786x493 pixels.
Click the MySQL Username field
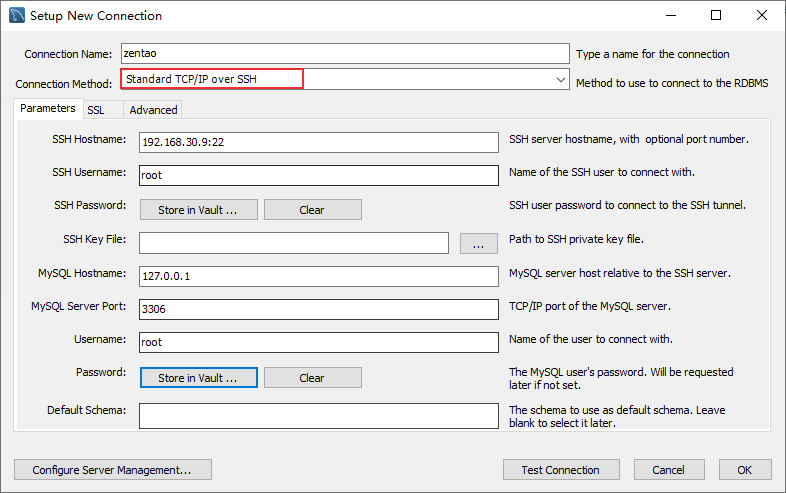click(x=319, y=343)
